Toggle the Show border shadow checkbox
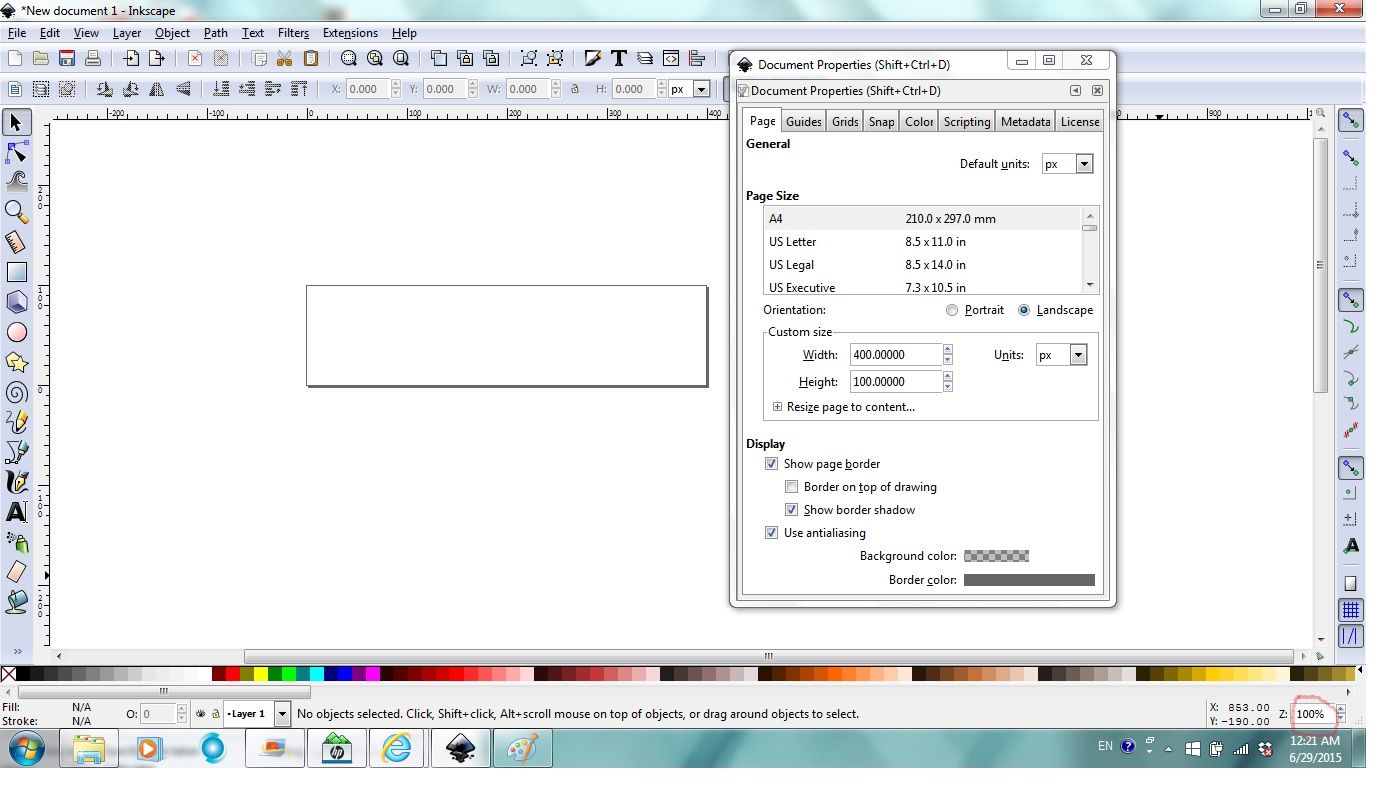The height and width of the screenshot is (788, 1384). [x=791, y=510]
